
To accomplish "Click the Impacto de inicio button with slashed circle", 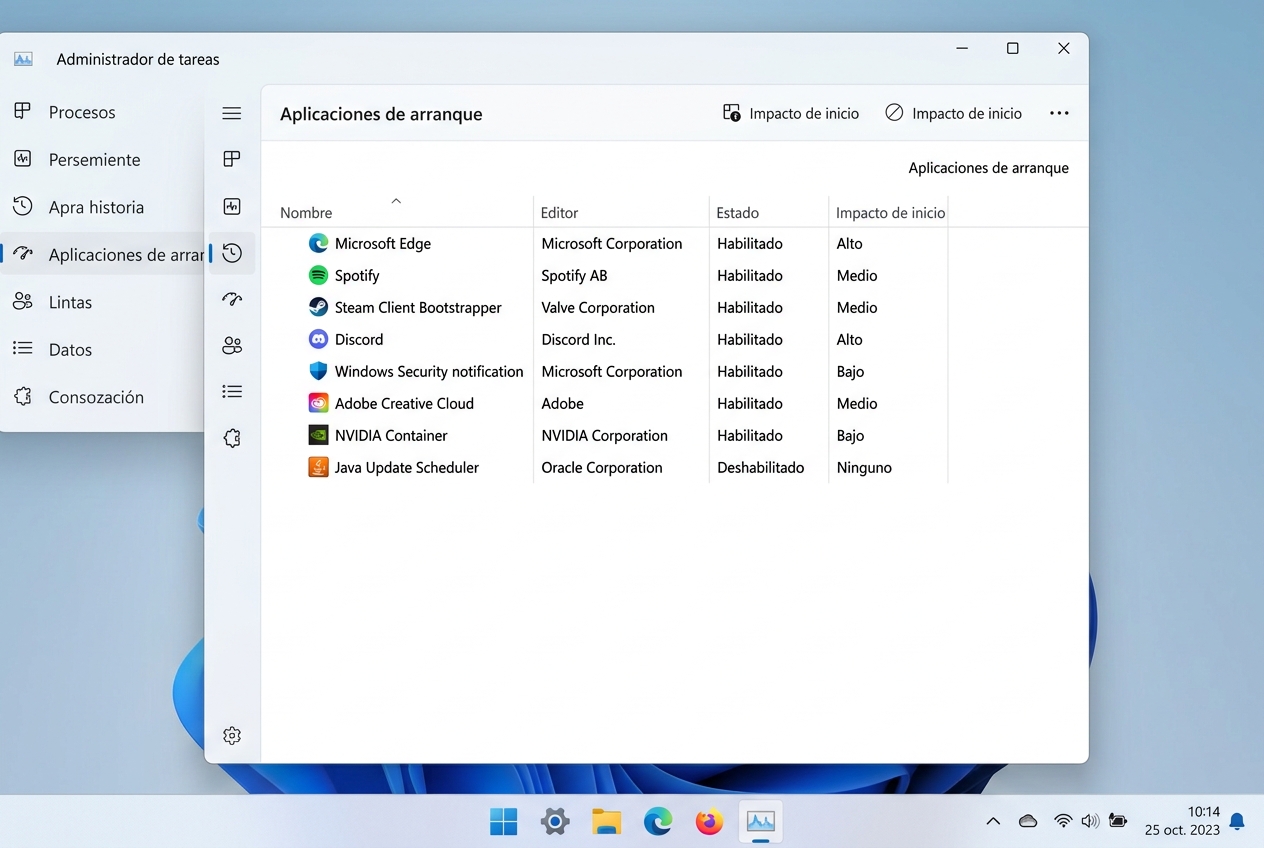I will pos(953,114).
